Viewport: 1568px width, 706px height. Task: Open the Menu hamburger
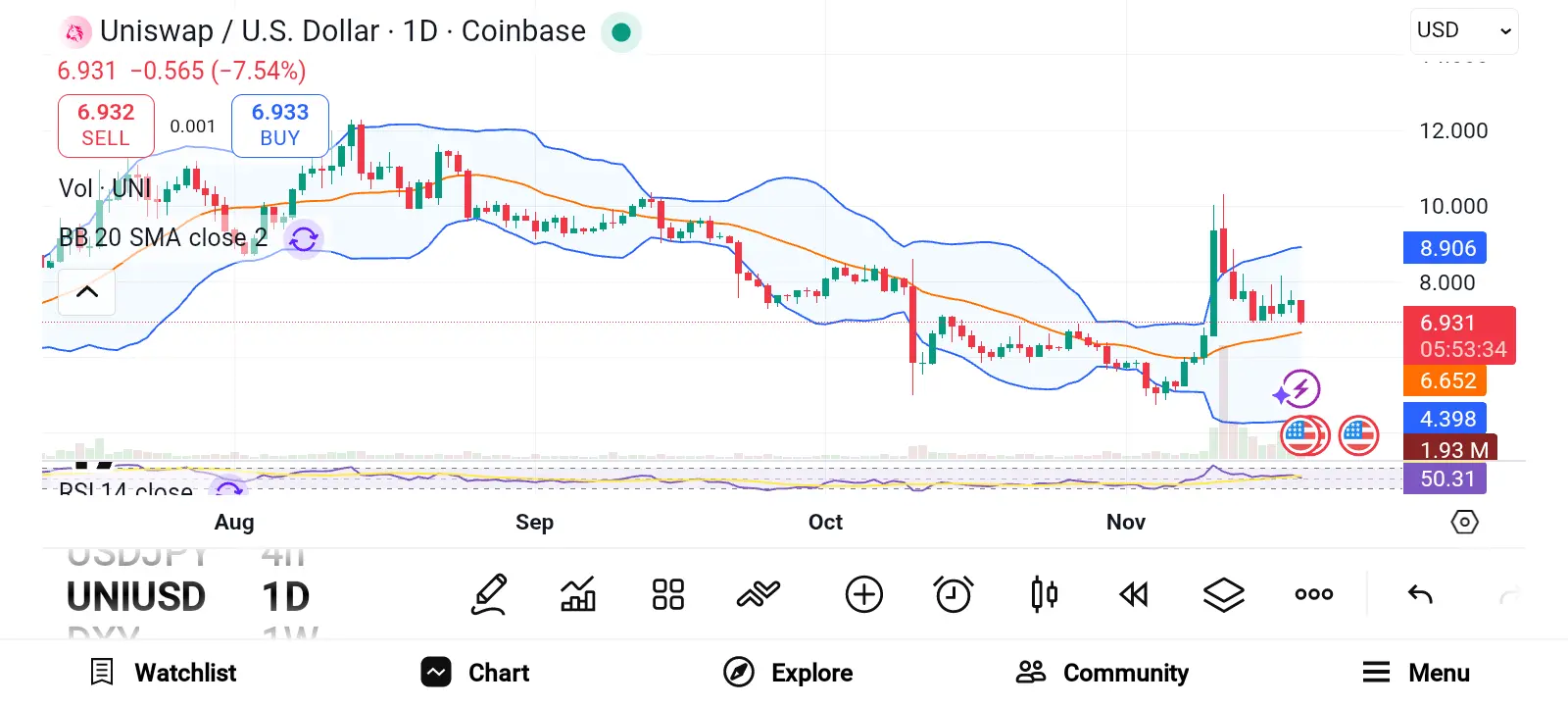click(x=1415, y=673)
